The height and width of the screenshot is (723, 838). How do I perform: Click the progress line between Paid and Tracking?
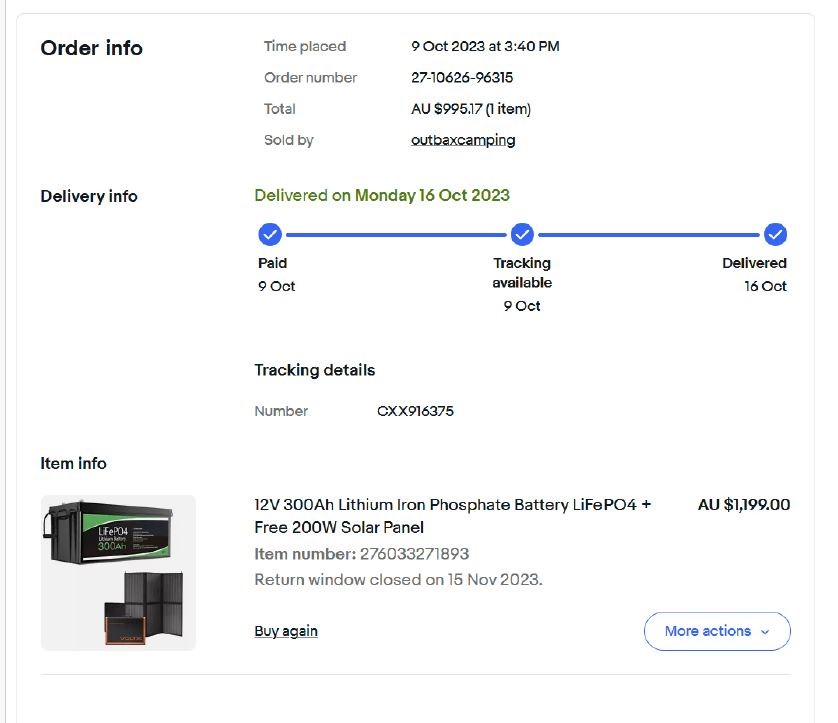(x=396, y=235)
